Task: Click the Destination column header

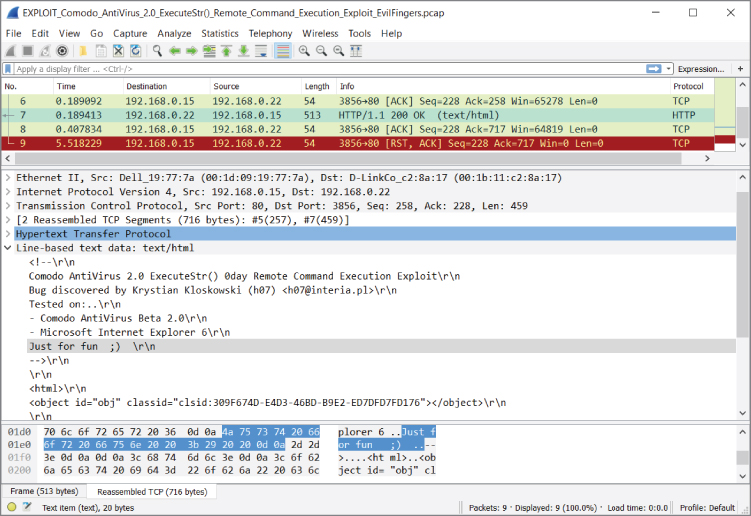Action: pyautogui.click(x=166, y=86)
